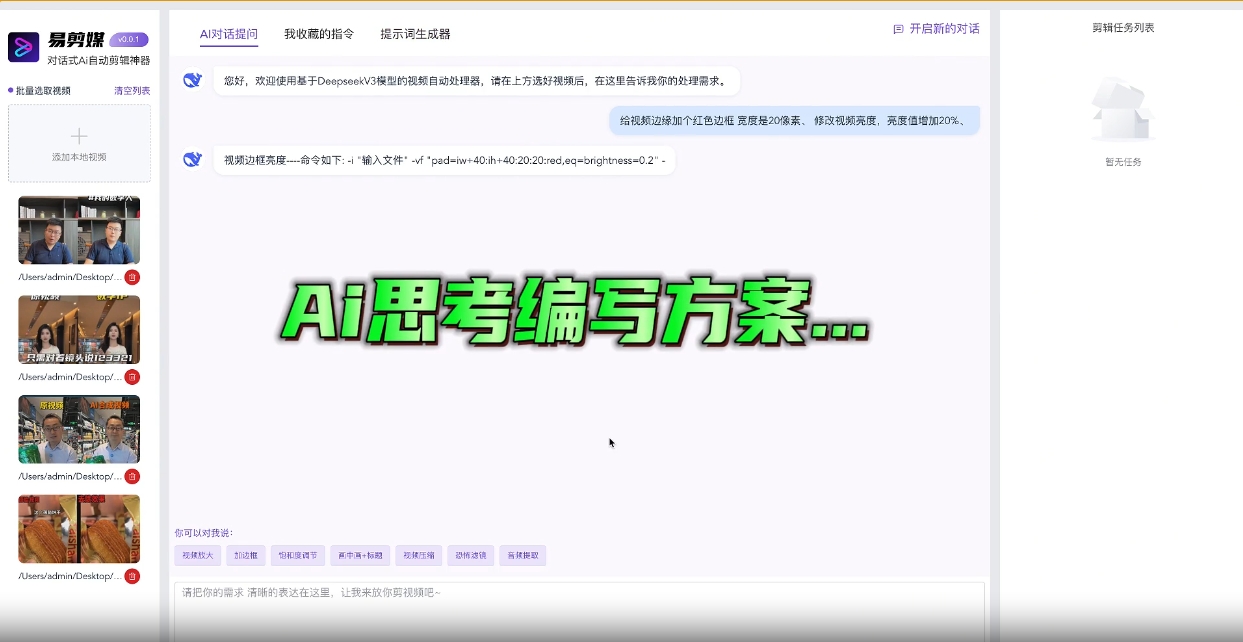Click the chat icon beside 开启新的对话
1243x642 pixels.
click(x=898, y=30)
